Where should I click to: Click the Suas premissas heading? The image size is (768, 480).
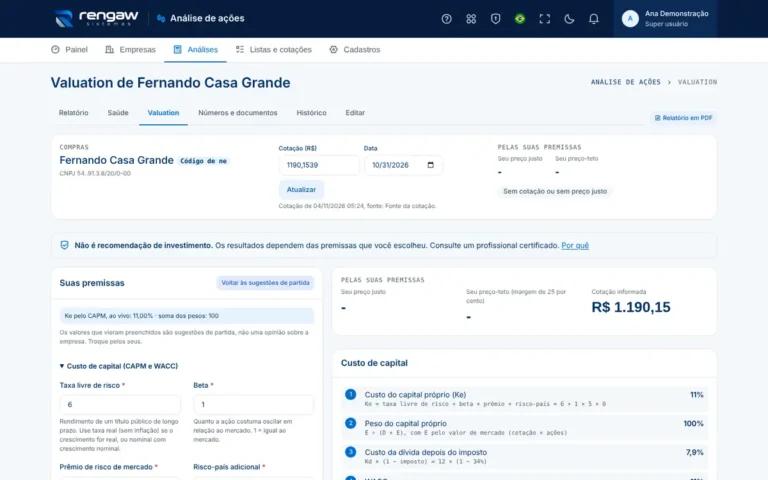[x=92, y=283]
